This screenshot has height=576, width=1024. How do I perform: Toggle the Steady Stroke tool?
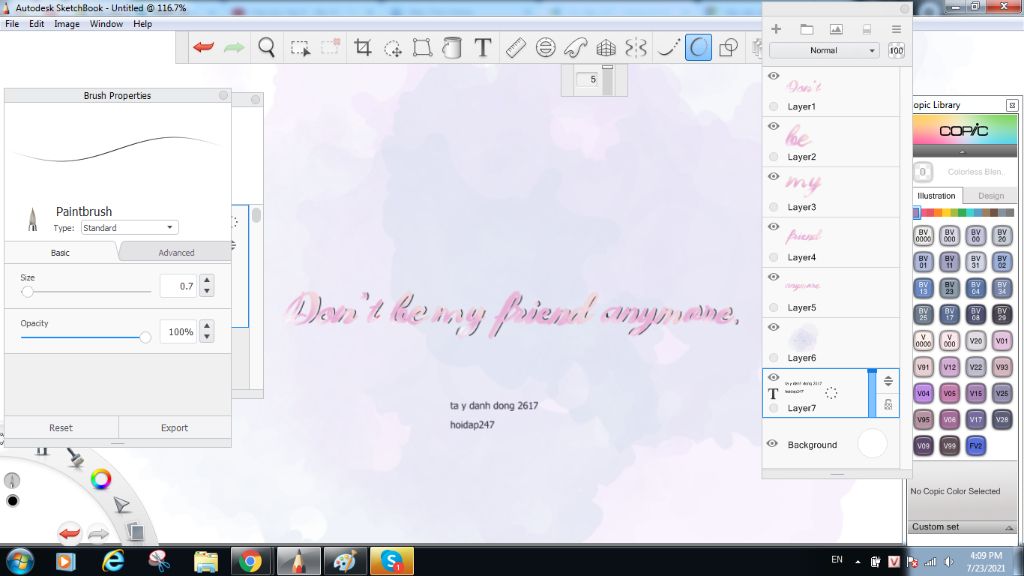668,48
